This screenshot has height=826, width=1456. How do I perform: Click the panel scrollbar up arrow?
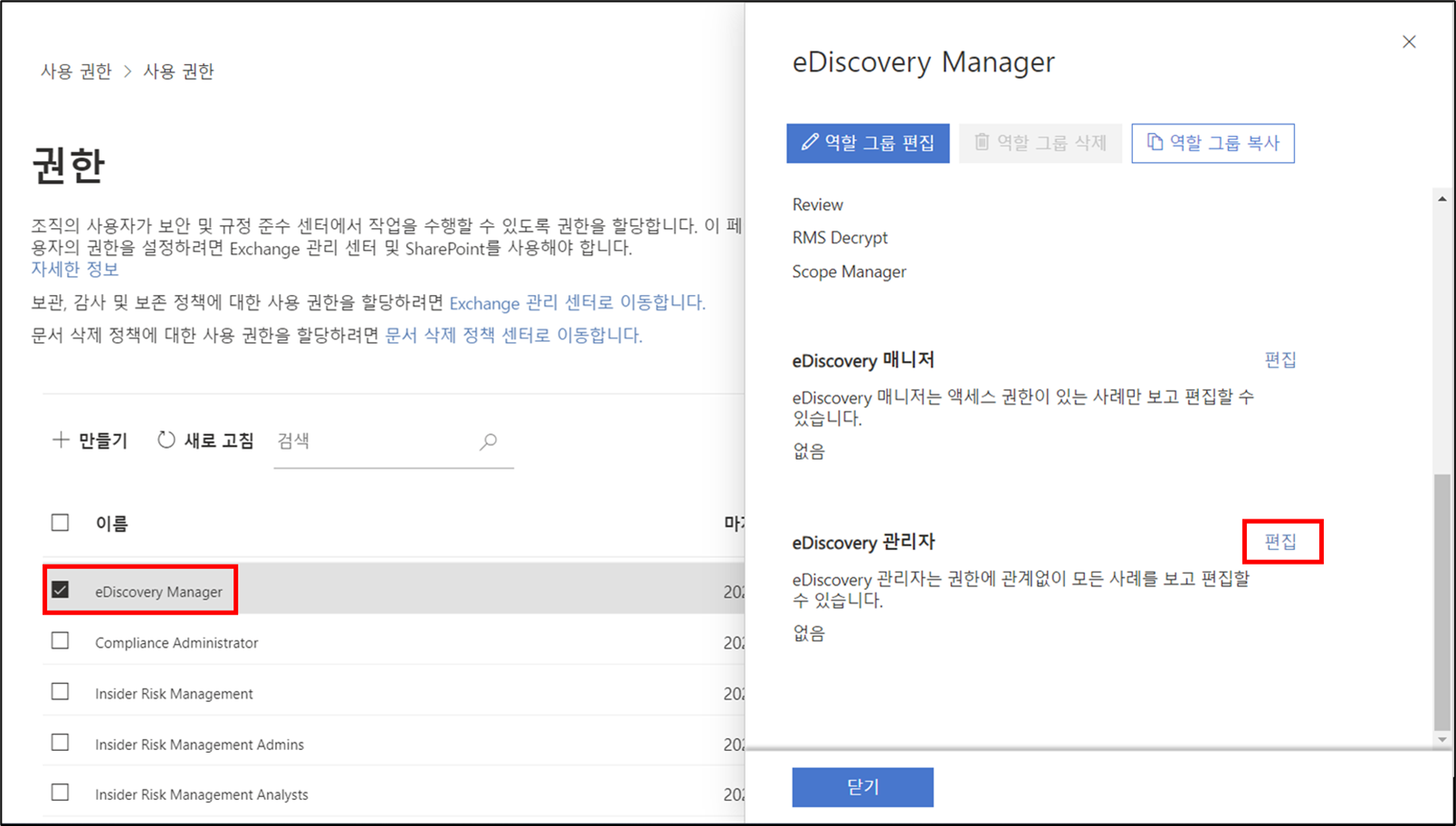(x=1442, y=199)
